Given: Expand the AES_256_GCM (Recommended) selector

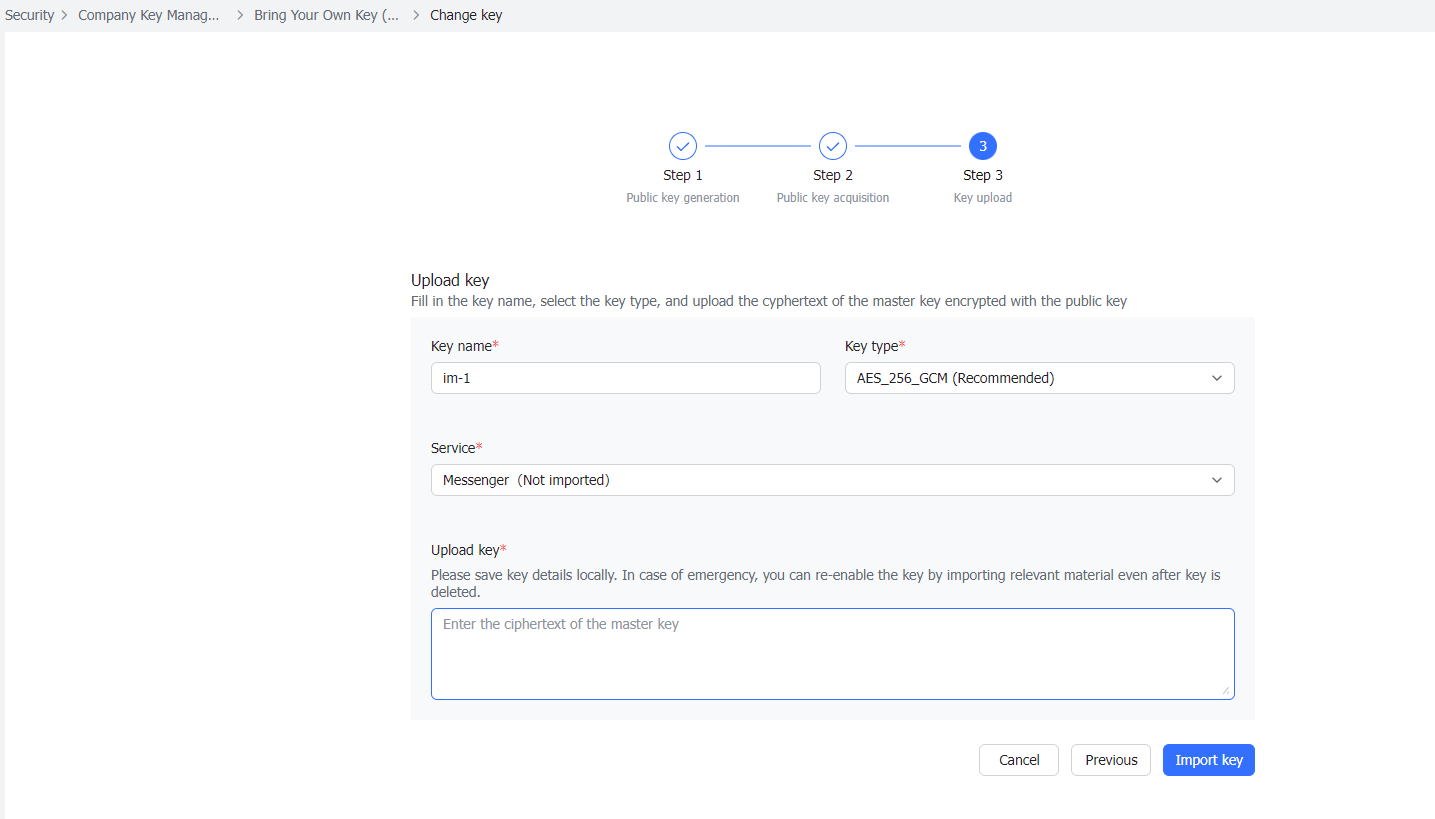Looking at the screenshot, I should 1039,378.
